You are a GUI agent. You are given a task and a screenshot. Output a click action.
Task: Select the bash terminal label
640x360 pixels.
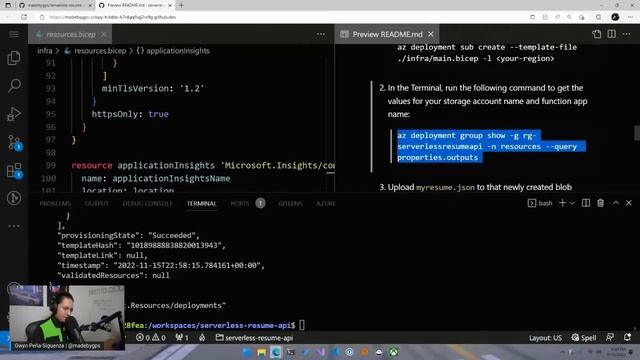pos(540,203)
